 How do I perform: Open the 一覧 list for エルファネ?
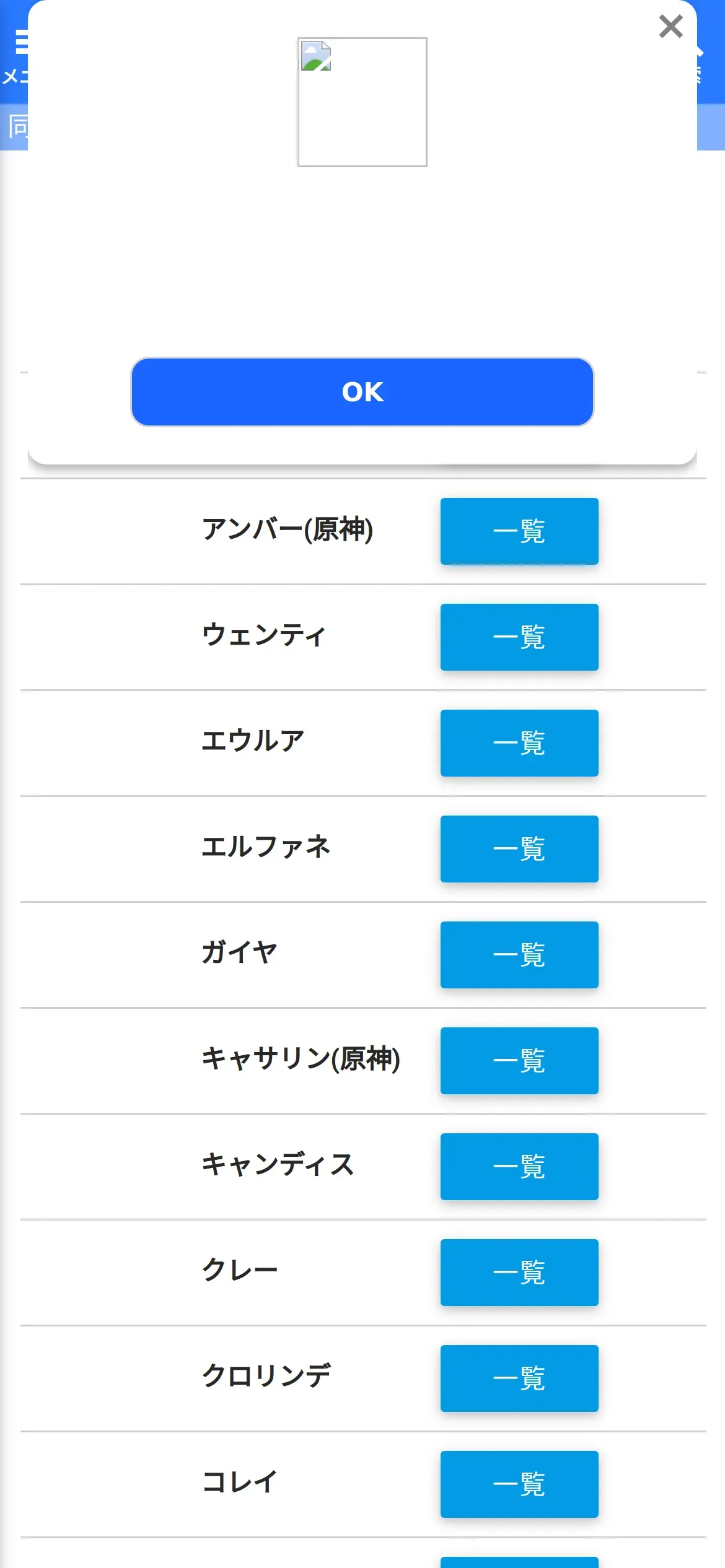tap(519, 849)
